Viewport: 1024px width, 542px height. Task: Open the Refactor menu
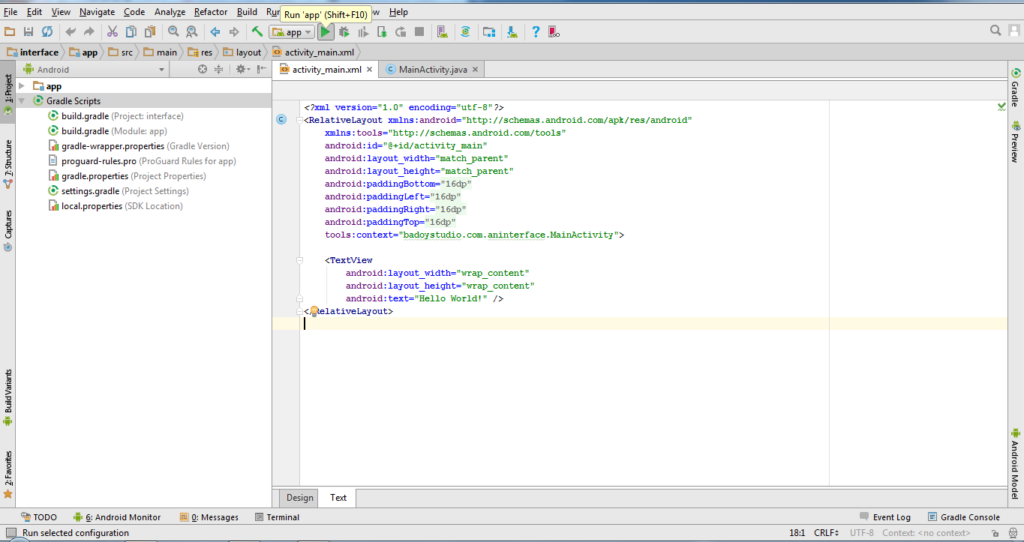pyautogui.click(x=210, y=12)
